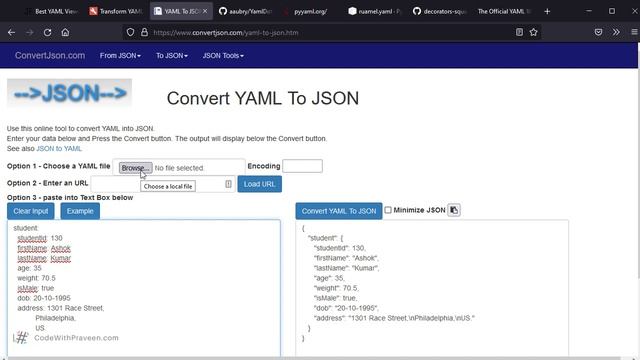Click the ConvertJson.com brand link
The image size is (640, 360).
pos(50,56)
